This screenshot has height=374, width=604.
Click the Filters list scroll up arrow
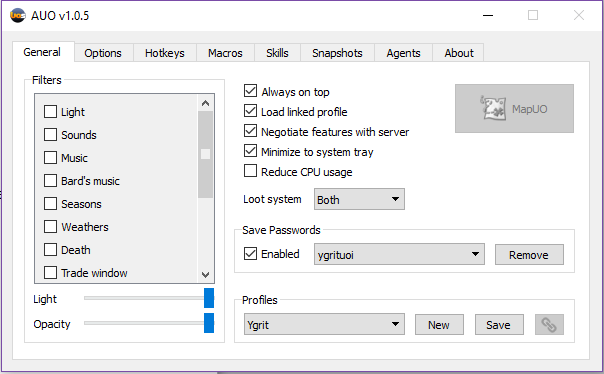[x=205, y=103]
